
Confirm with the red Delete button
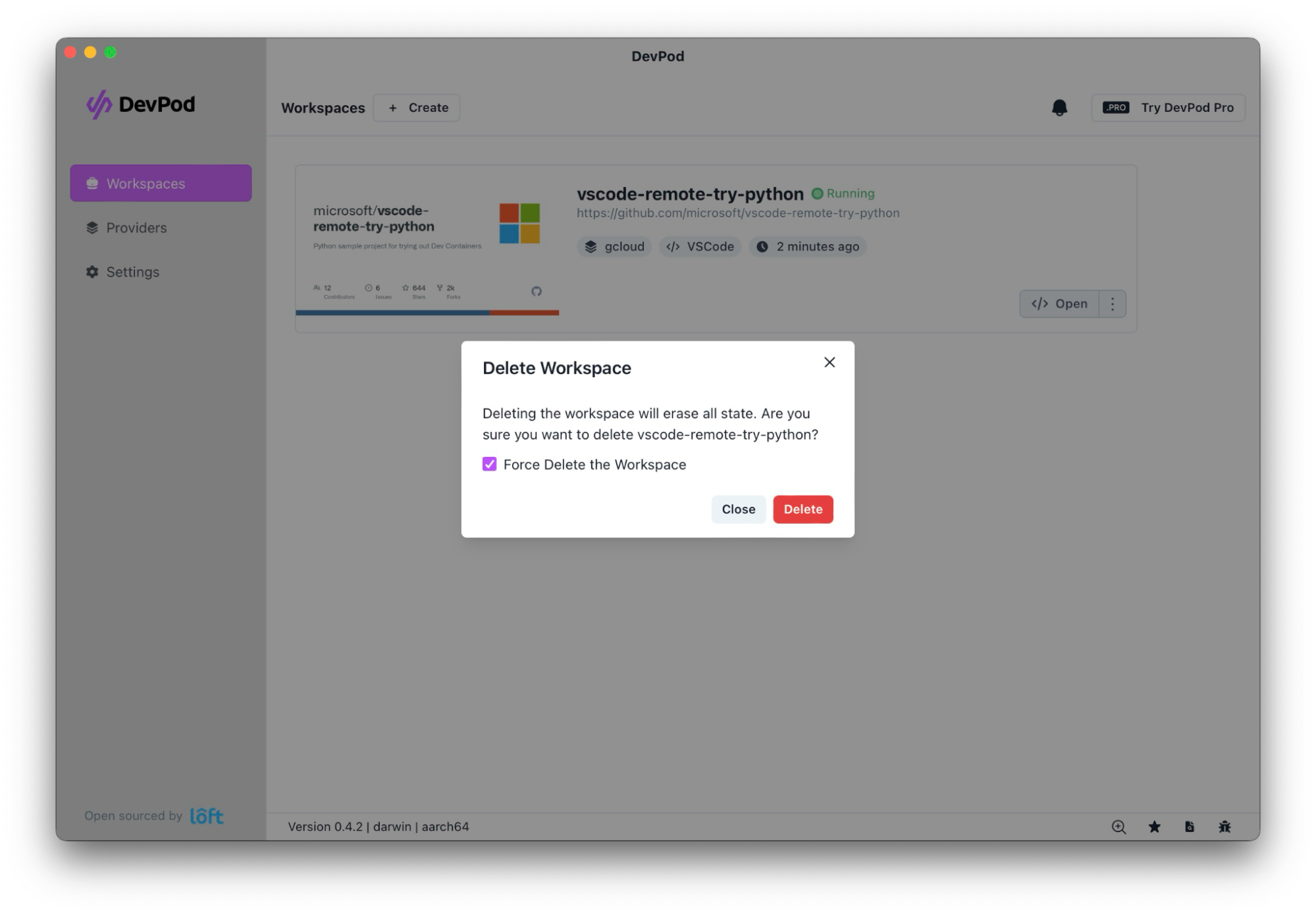[x=803, y=509]
